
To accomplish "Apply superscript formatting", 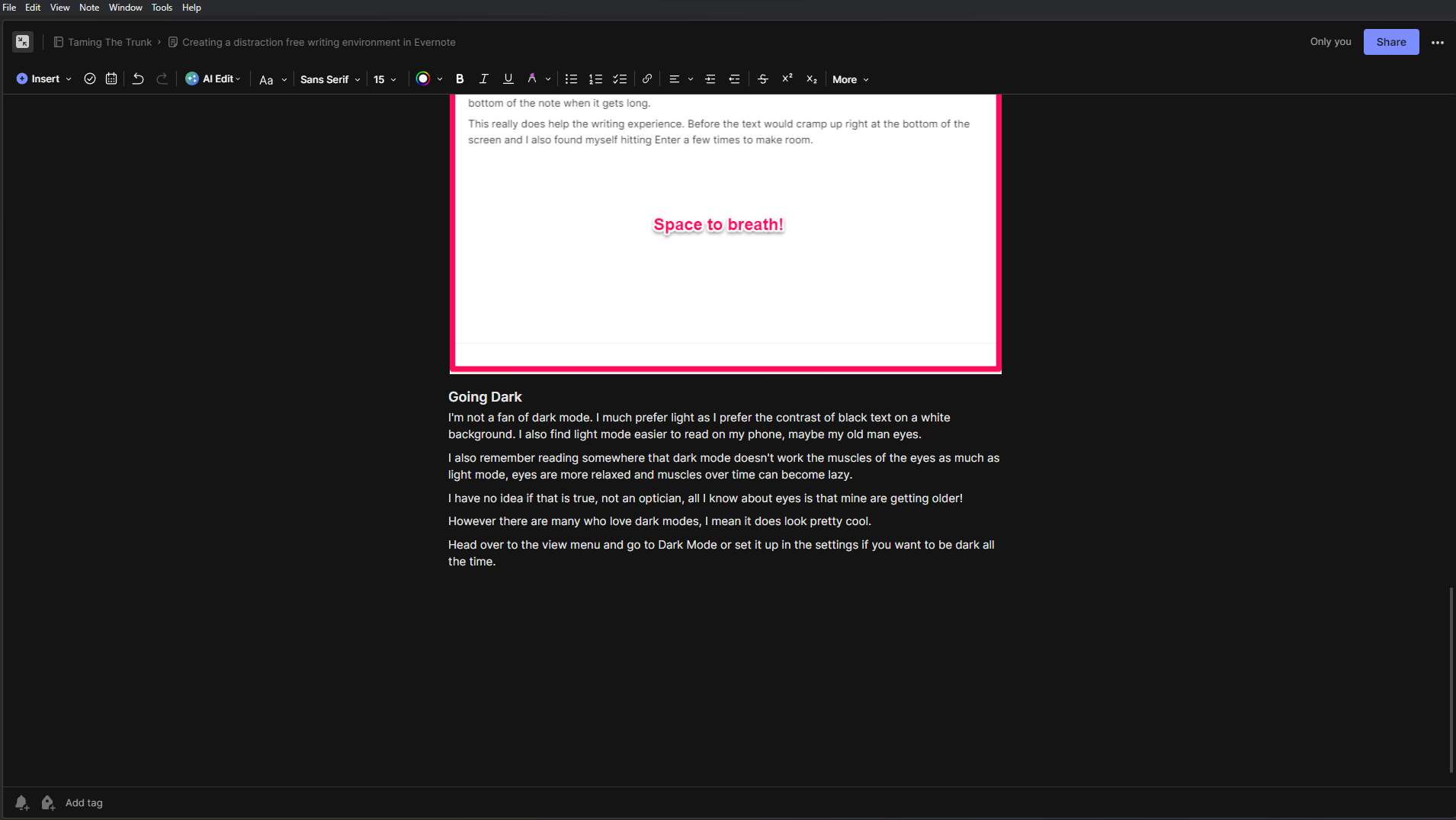I will click(x=787, y=78).
